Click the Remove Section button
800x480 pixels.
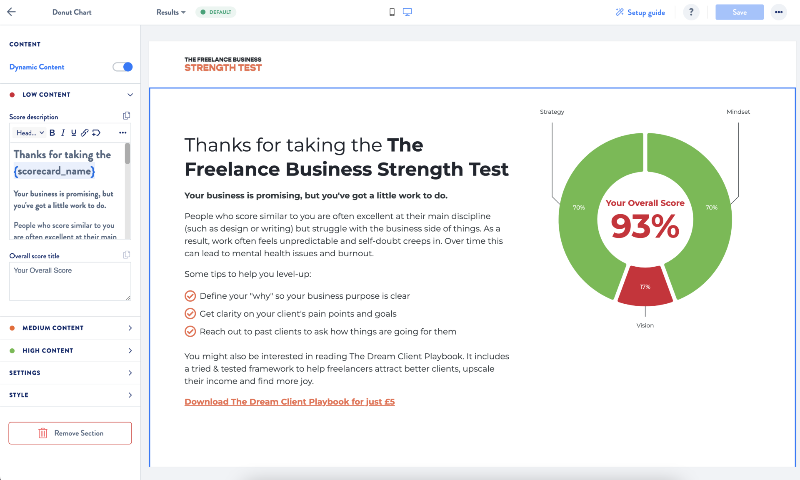[x=70, y=433]
